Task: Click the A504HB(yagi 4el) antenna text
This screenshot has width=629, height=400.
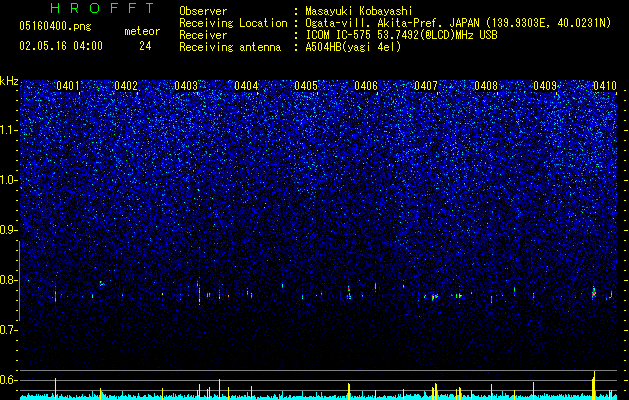Action: coord(353,47)
